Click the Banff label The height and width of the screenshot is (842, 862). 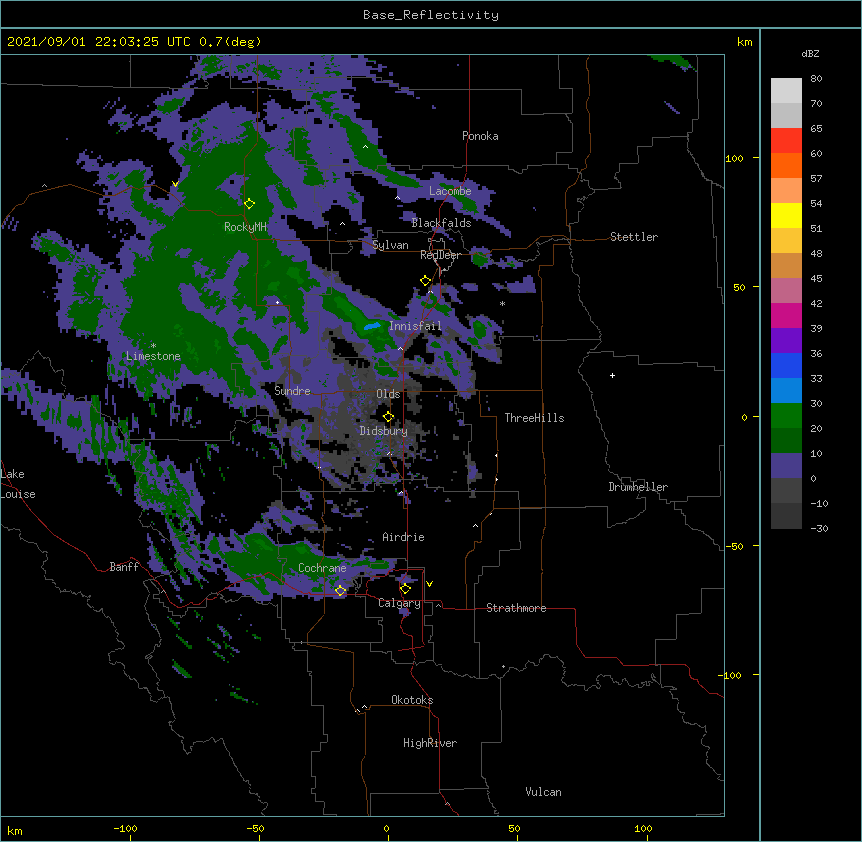tap(124, 567)
